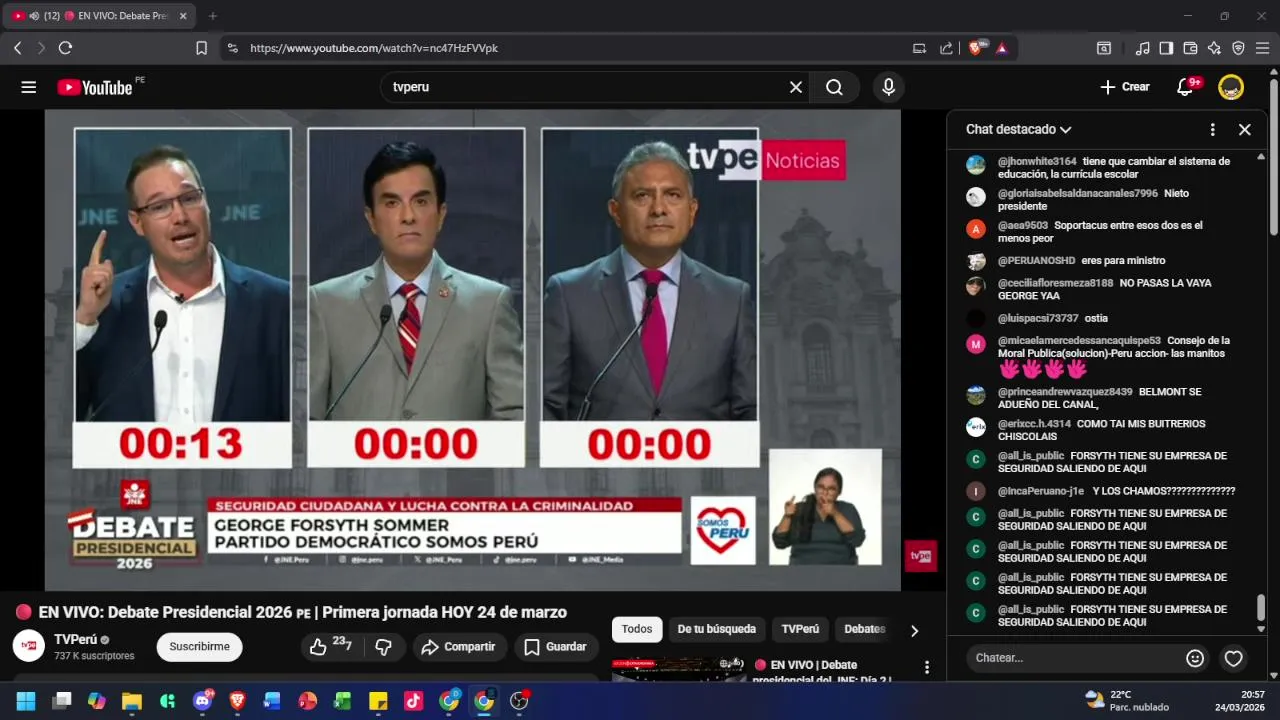Screen dimensions: 1280x720
Task: Open Brave Rewards triangle icon
Action: [x=1001, y=48]
